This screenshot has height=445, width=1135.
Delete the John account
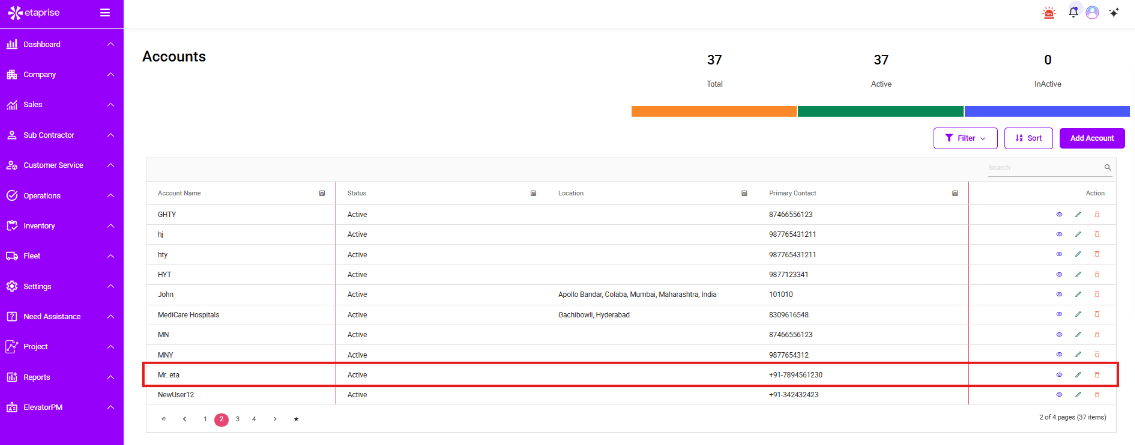(1097, 294)
